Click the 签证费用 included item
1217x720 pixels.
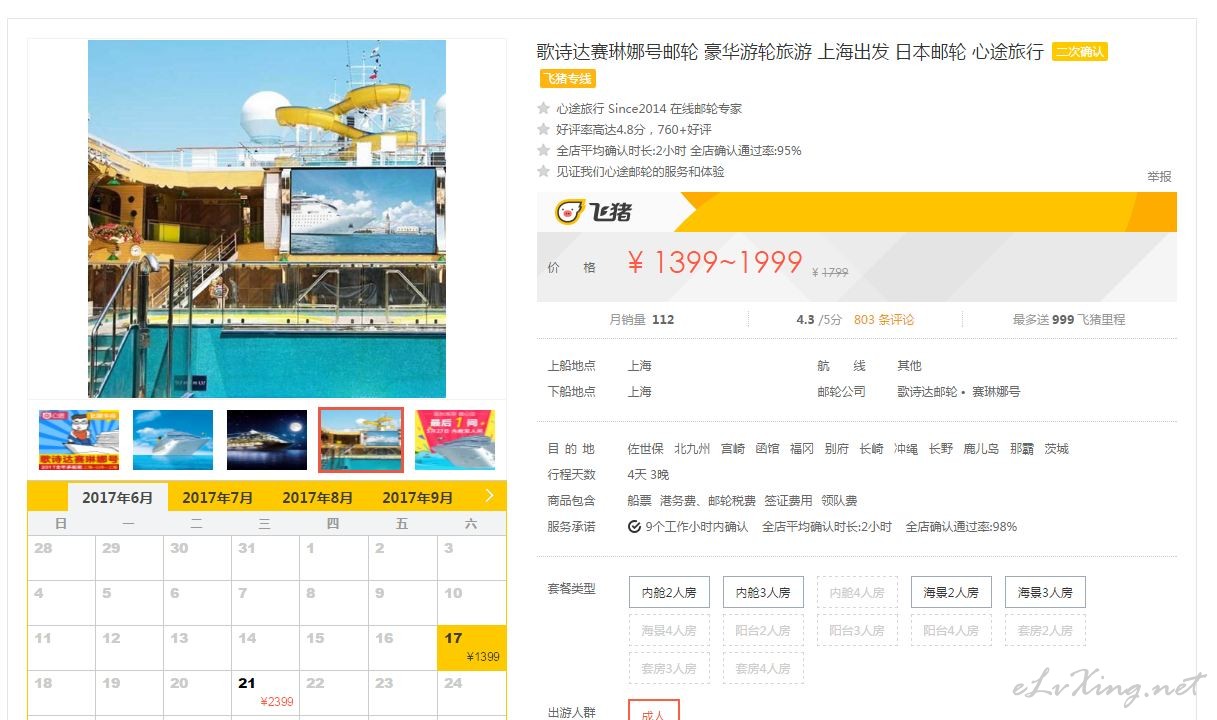[x=787, y=501]
